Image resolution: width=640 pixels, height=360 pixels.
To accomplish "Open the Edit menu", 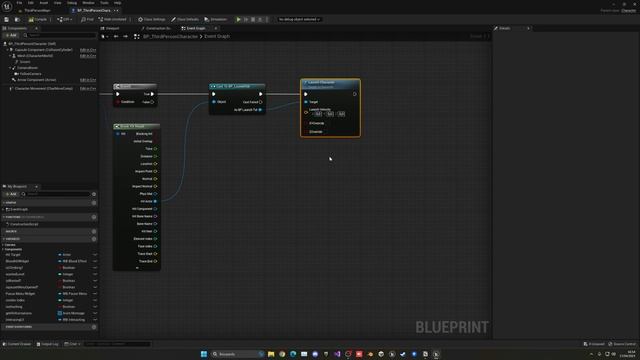I will point(31,3).
